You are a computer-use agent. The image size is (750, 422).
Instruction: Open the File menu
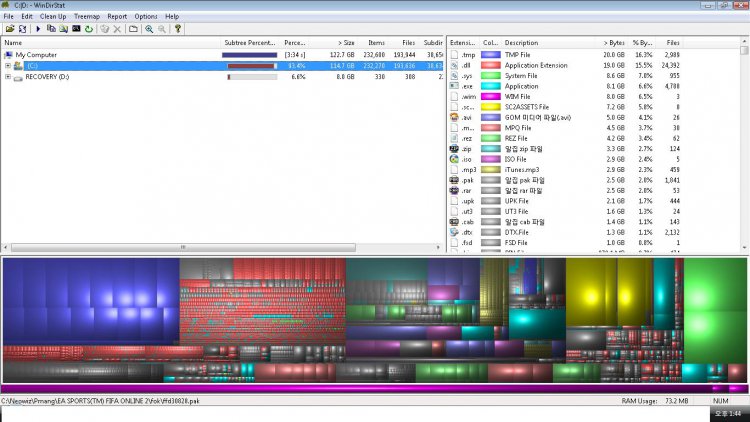[x=9, y=16]
